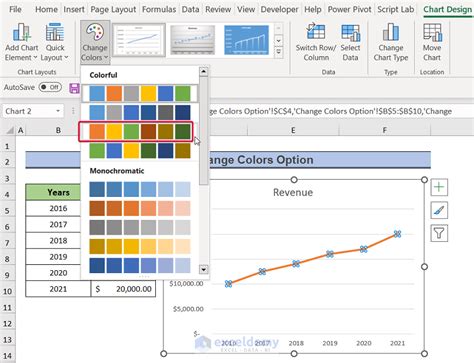Open the Quick Layout gallery
The image size is (474, 363).
click(x=55, y=42)
